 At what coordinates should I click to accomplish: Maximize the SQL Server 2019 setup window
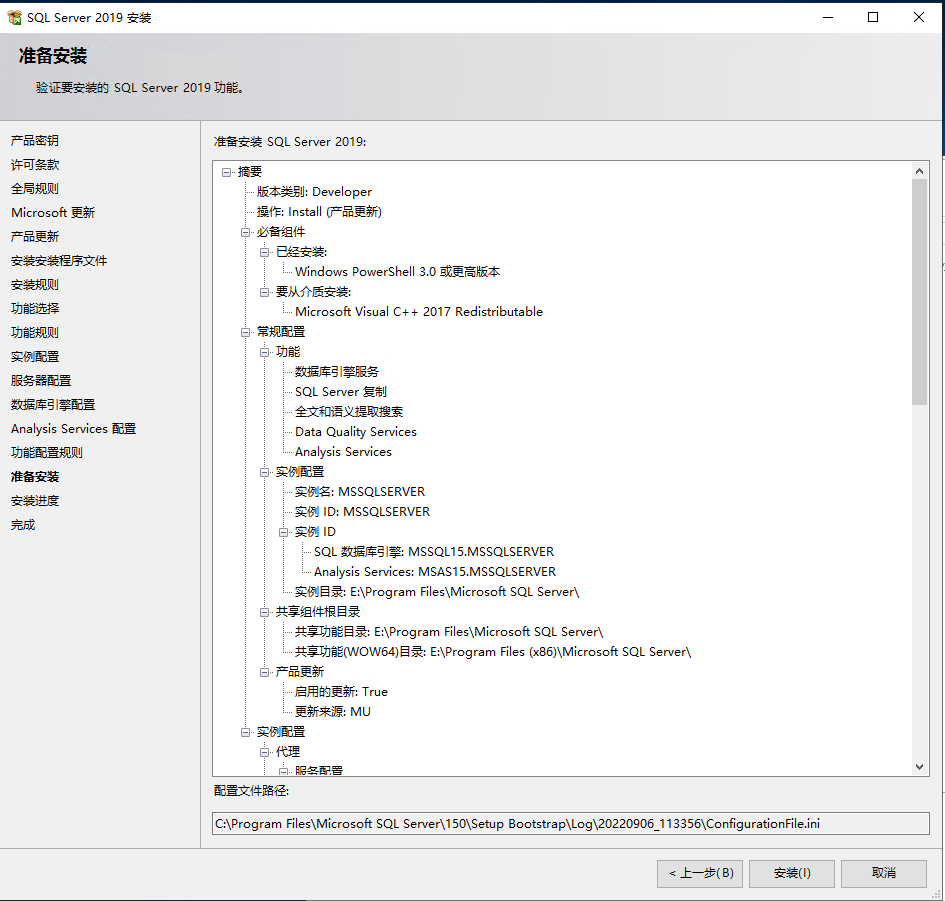click(x=873, y=17)
